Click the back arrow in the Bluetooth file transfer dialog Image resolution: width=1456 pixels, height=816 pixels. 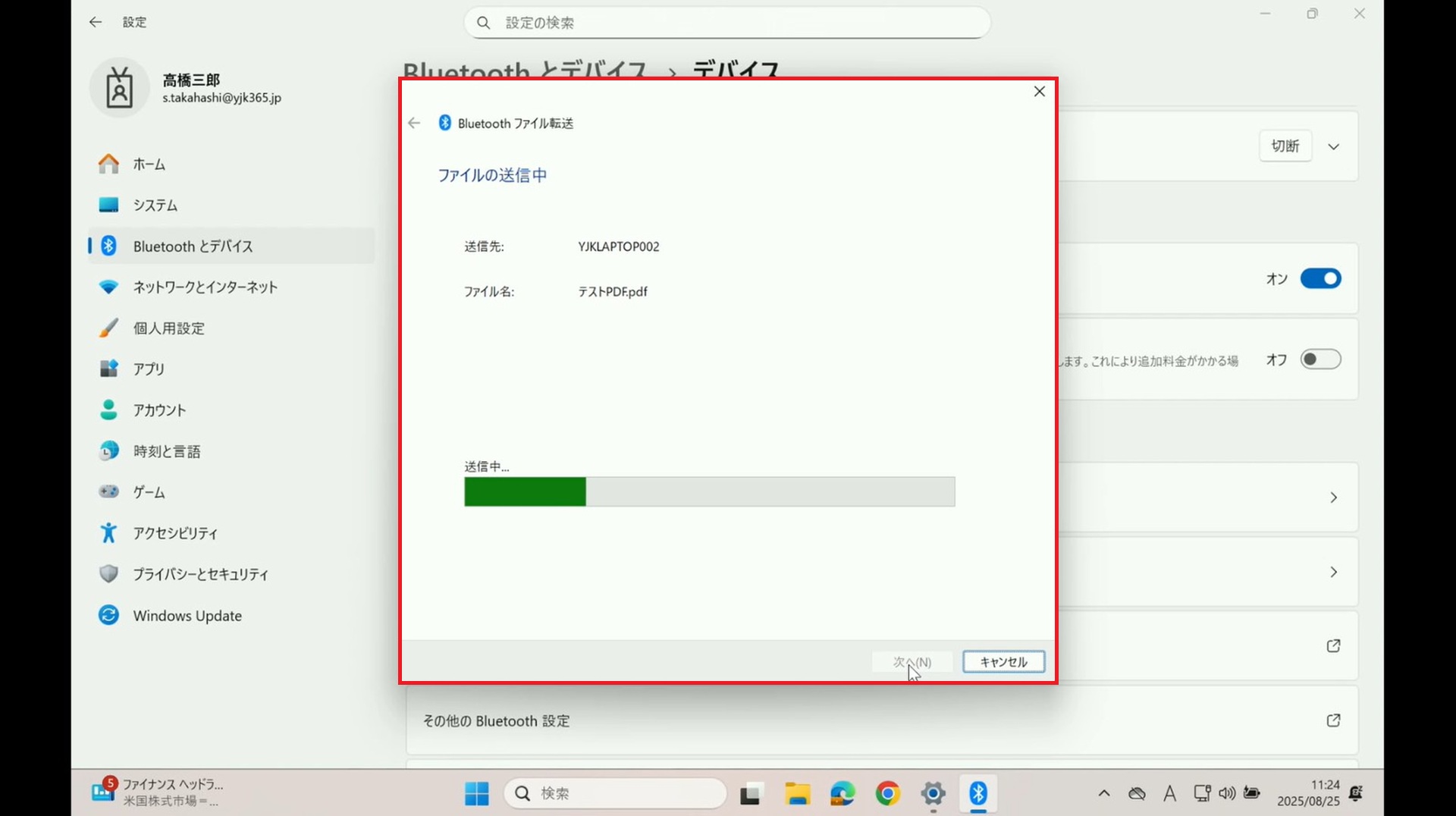click(414, 123)
